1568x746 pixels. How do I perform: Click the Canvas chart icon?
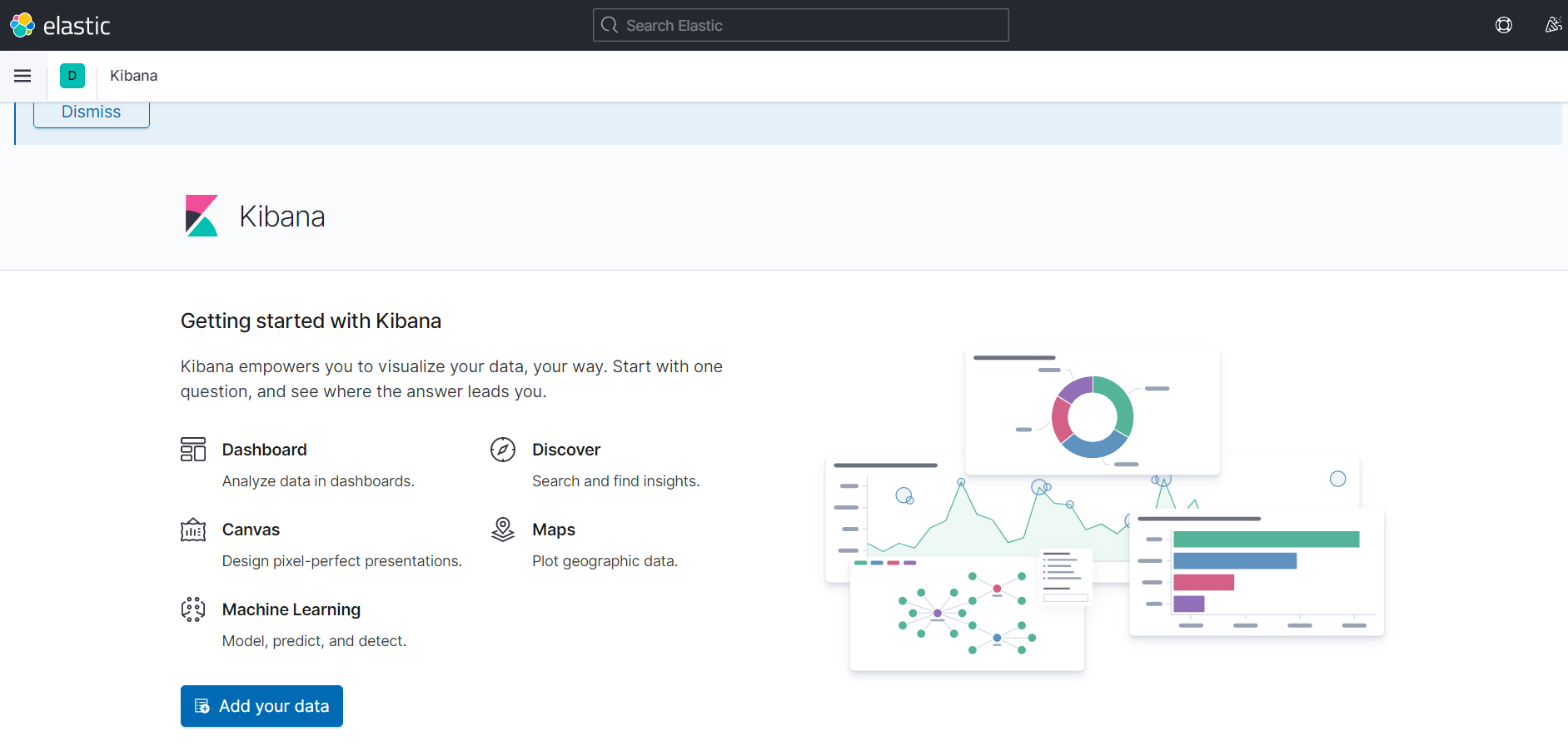[193, 530]
